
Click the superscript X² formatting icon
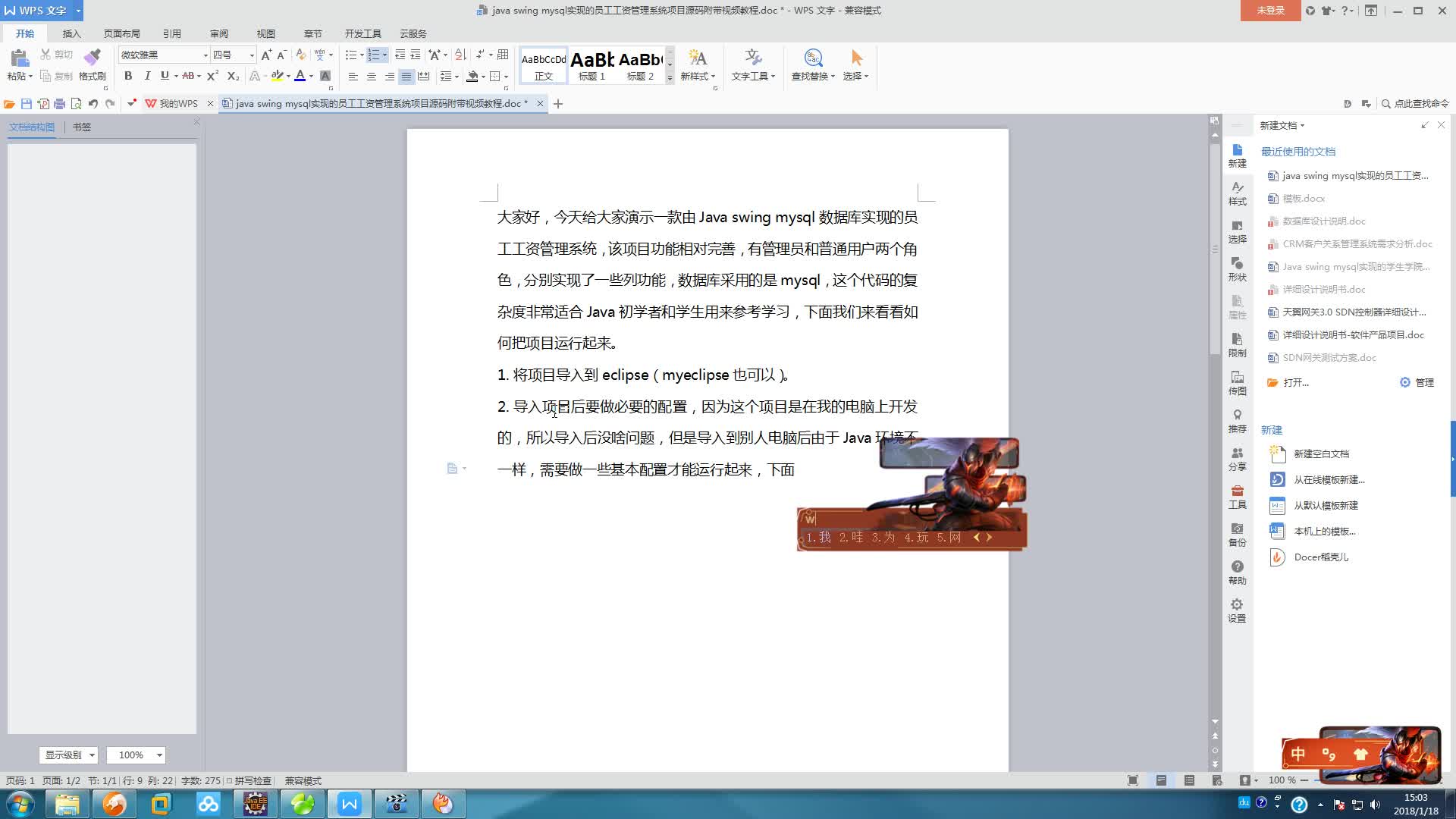(x=212, y=76)
